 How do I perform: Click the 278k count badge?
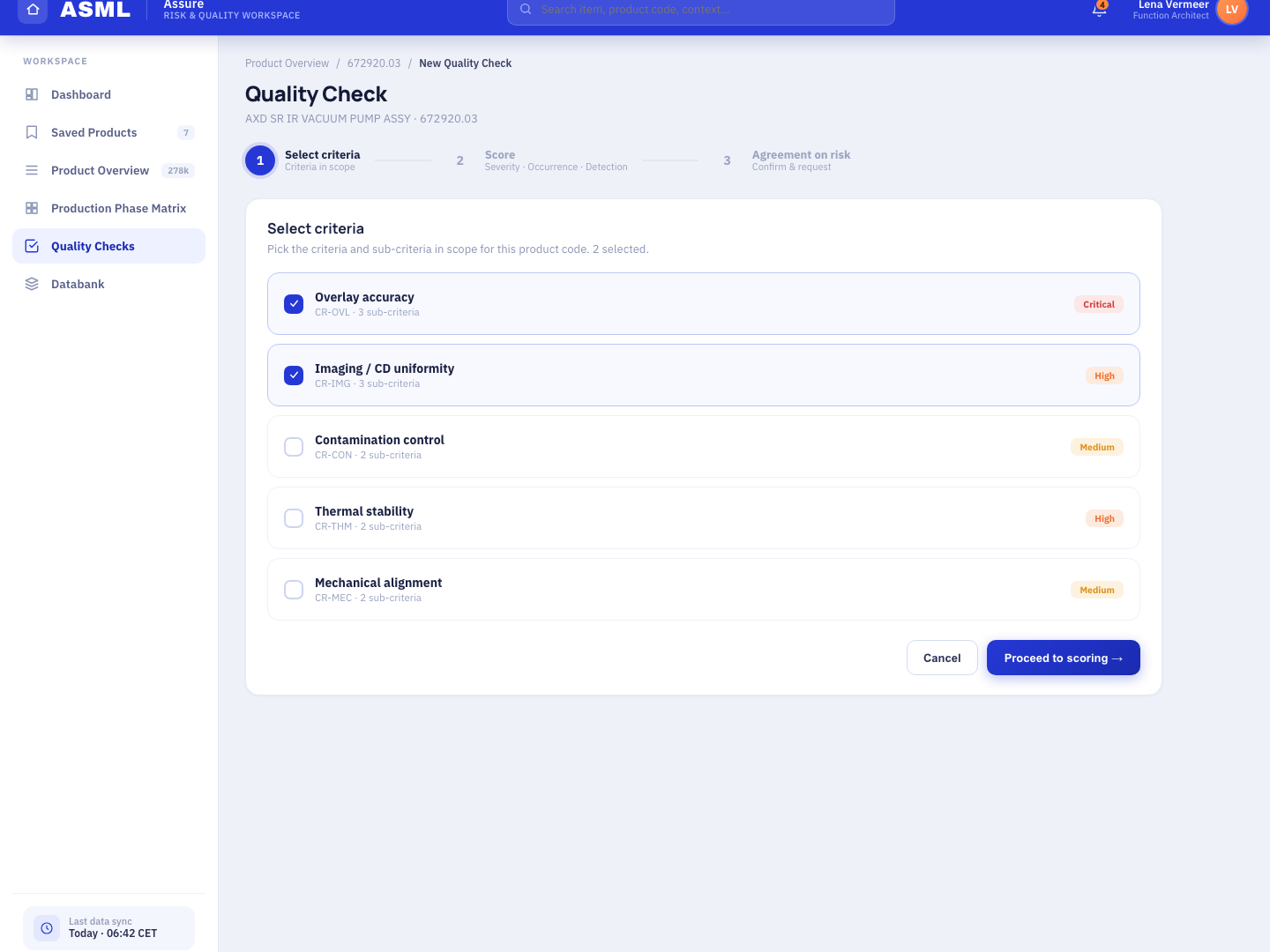[178, 171]
